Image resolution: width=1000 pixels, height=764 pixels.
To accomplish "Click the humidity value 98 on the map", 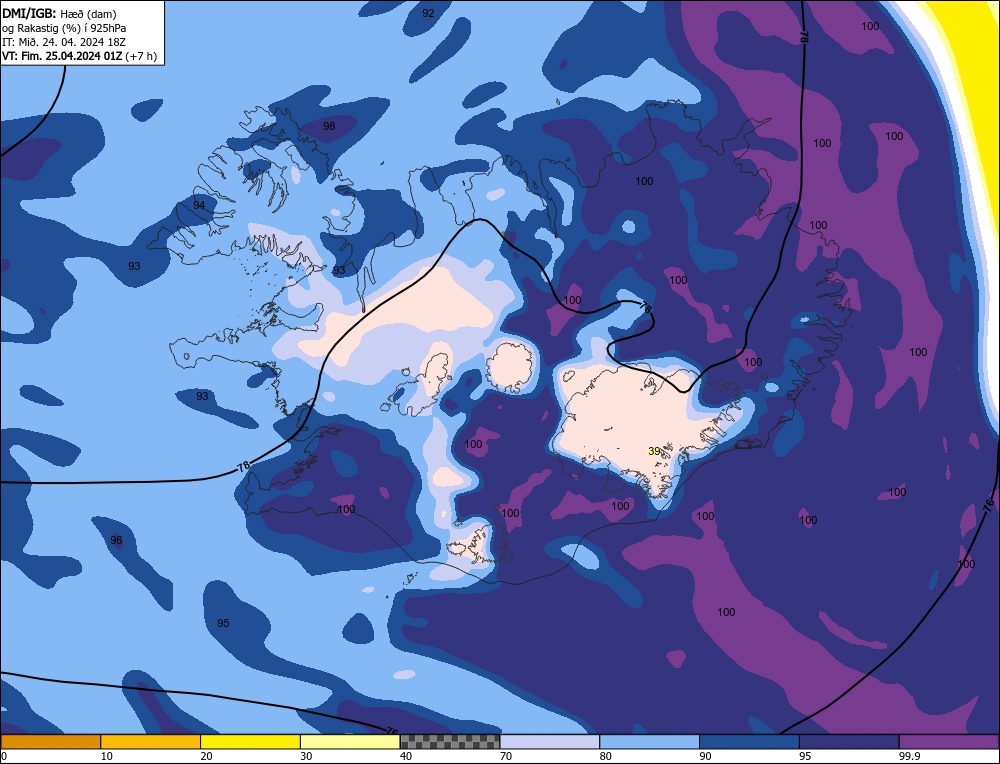I will tap(329, 126).
